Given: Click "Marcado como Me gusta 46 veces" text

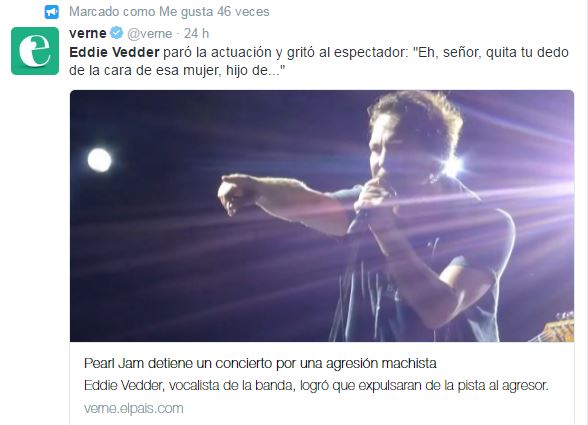Looking at the screenshot, I should point(169,12).
